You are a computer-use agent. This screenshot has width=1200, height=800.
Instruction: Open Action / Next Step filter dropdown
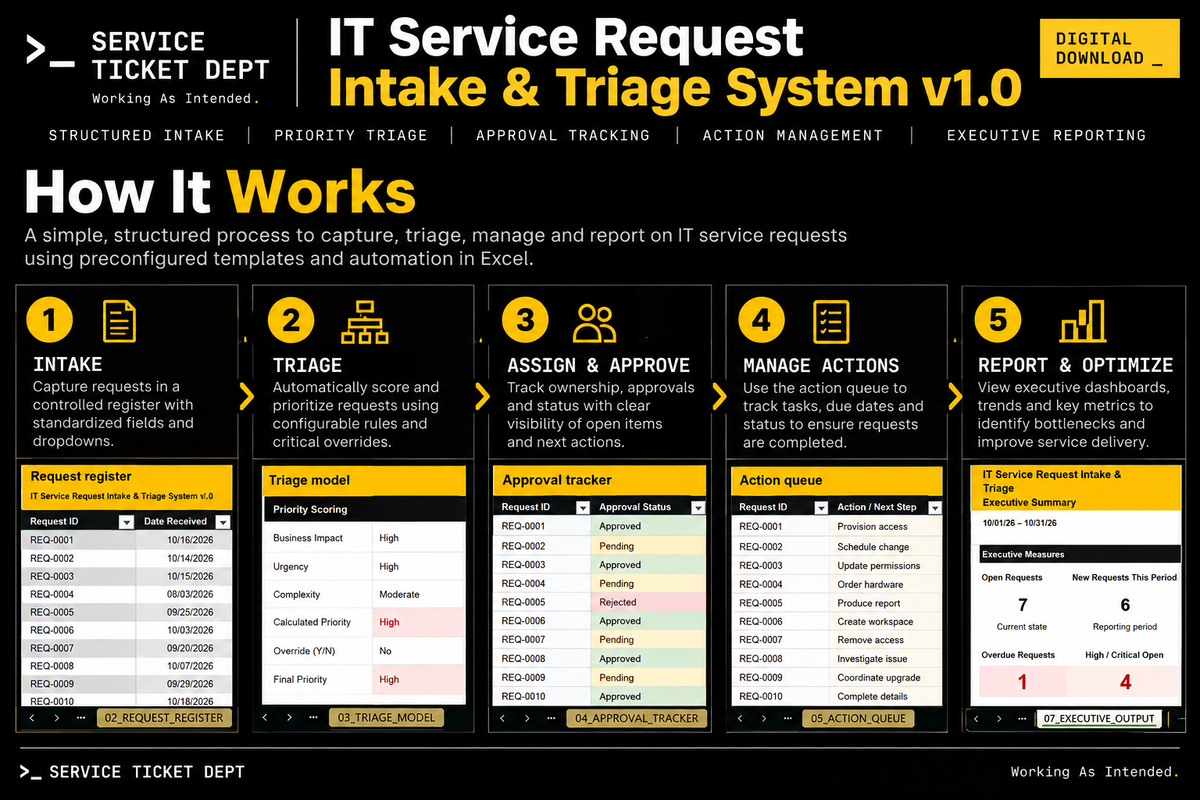pos(934,507)
